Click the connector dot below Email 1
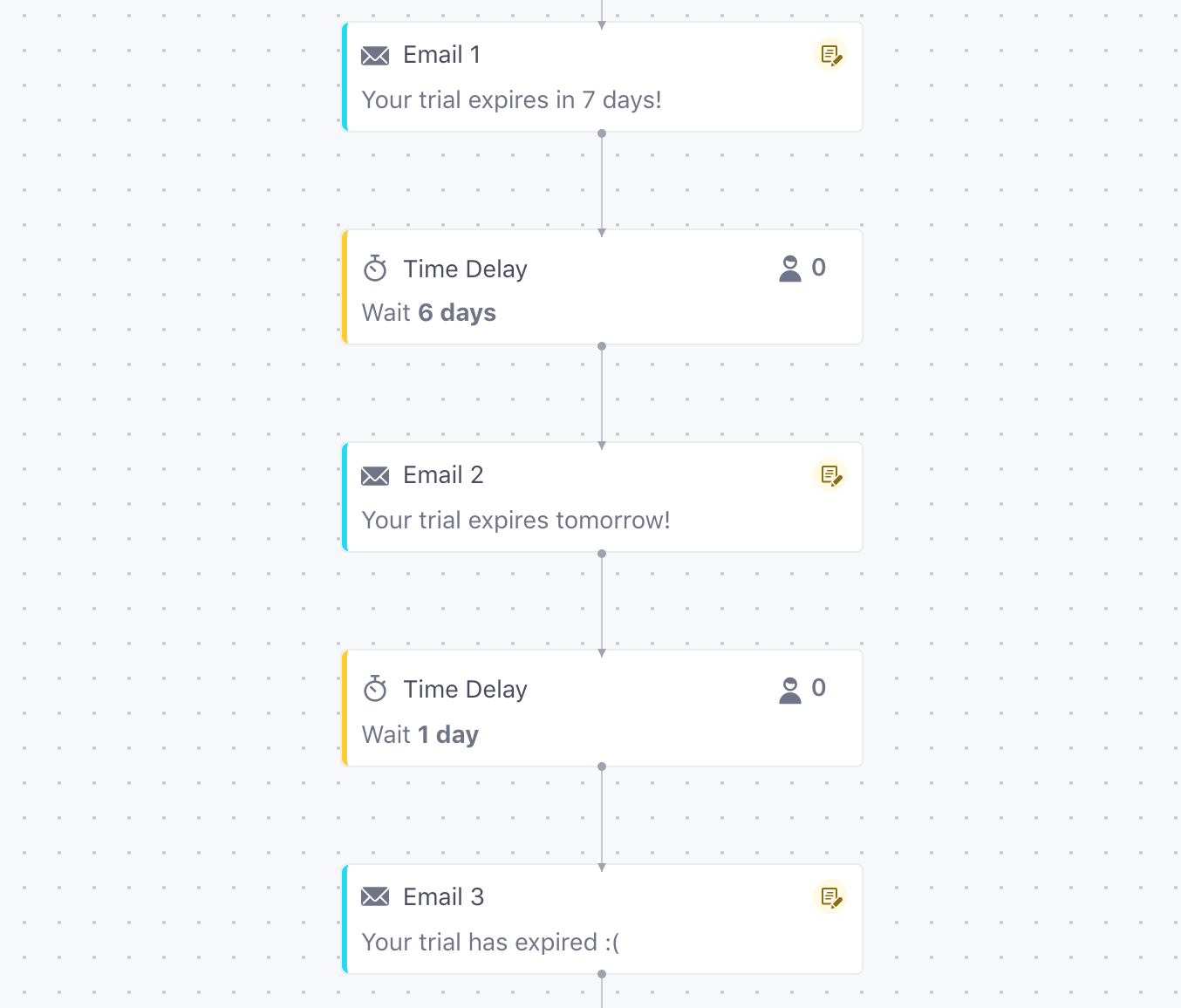The height and width of the screenshot is (1008, 1181). (602, 133)
